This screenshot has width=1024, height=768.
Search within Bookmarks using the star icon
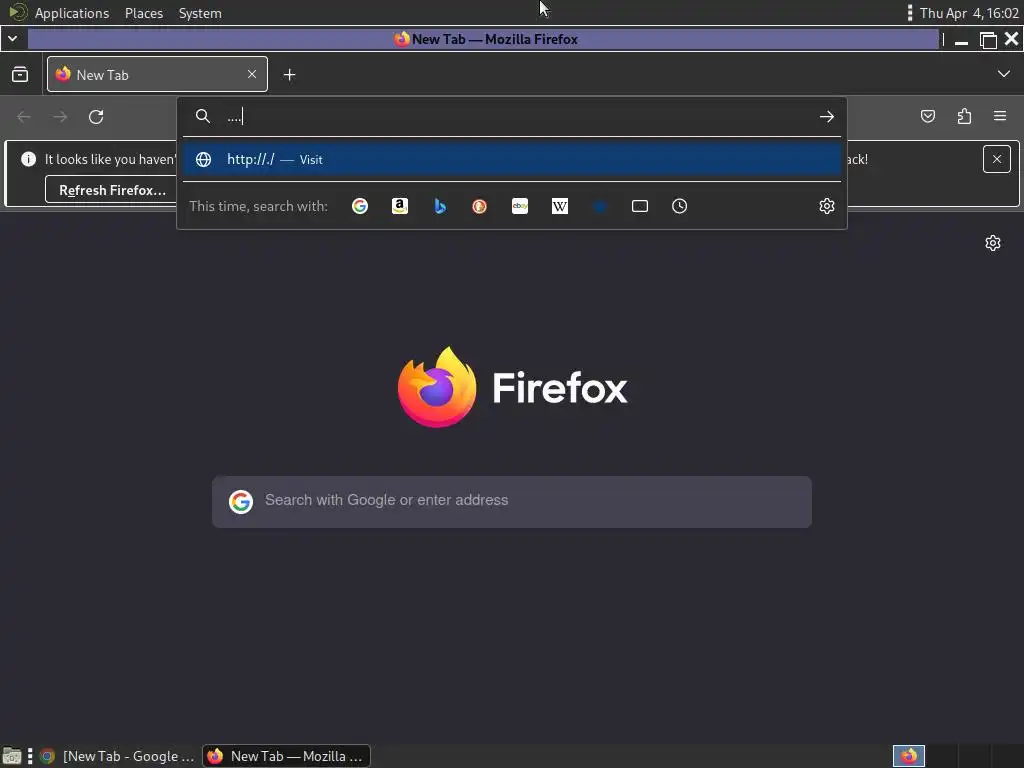pos(600,206)
